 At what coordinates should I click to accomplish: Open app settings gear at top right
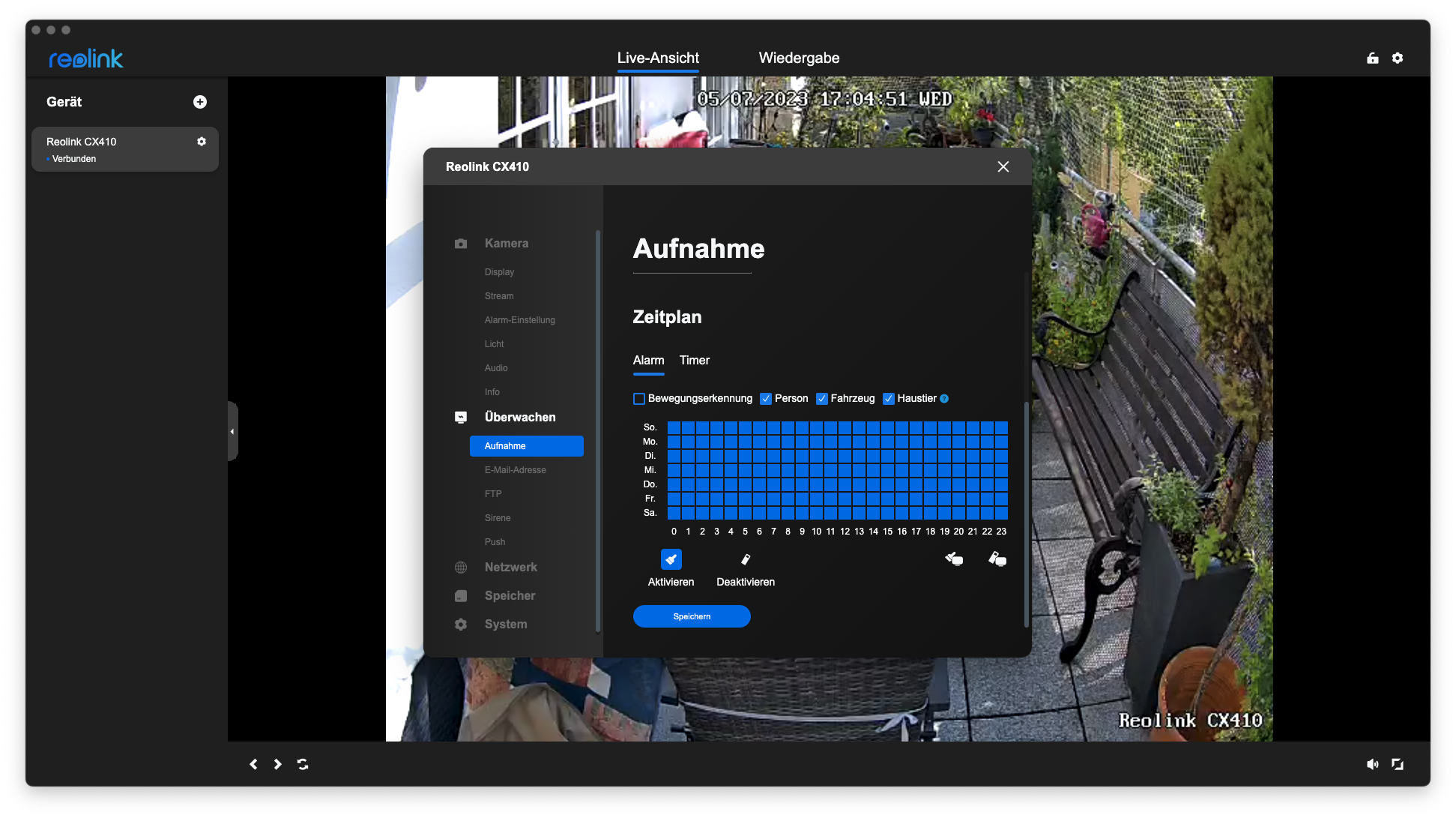(x=1398, y=58)
